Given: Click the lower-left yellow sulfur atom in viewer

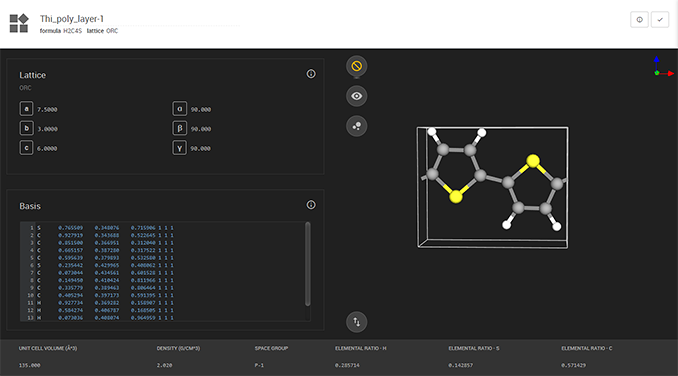Looking at the screenshot, I should pos(456,197).
